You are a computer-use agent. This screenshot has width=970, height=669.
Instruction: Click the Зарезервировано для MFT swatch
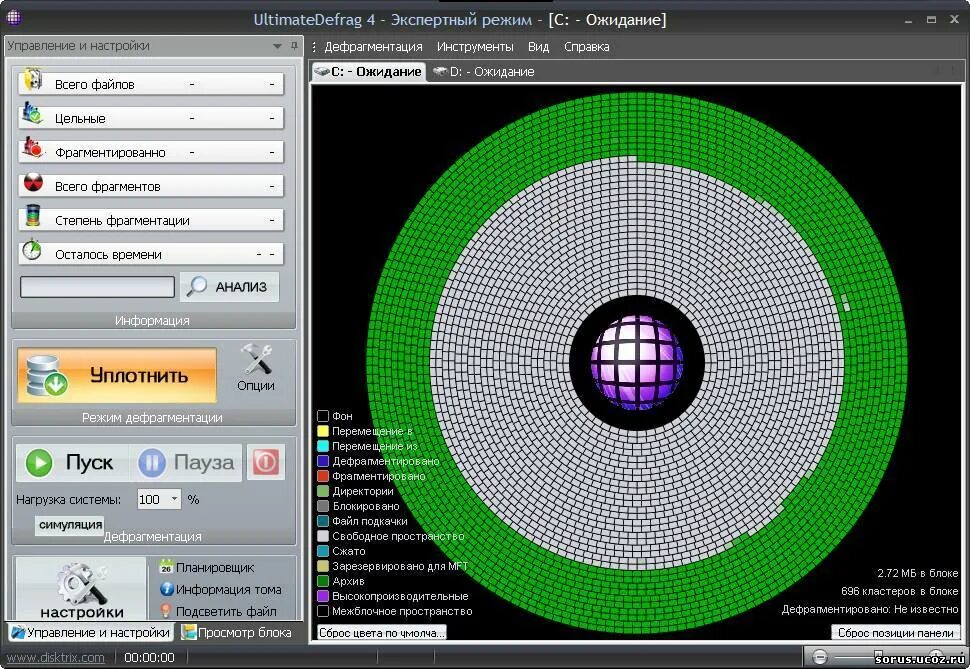pos(323,566)
